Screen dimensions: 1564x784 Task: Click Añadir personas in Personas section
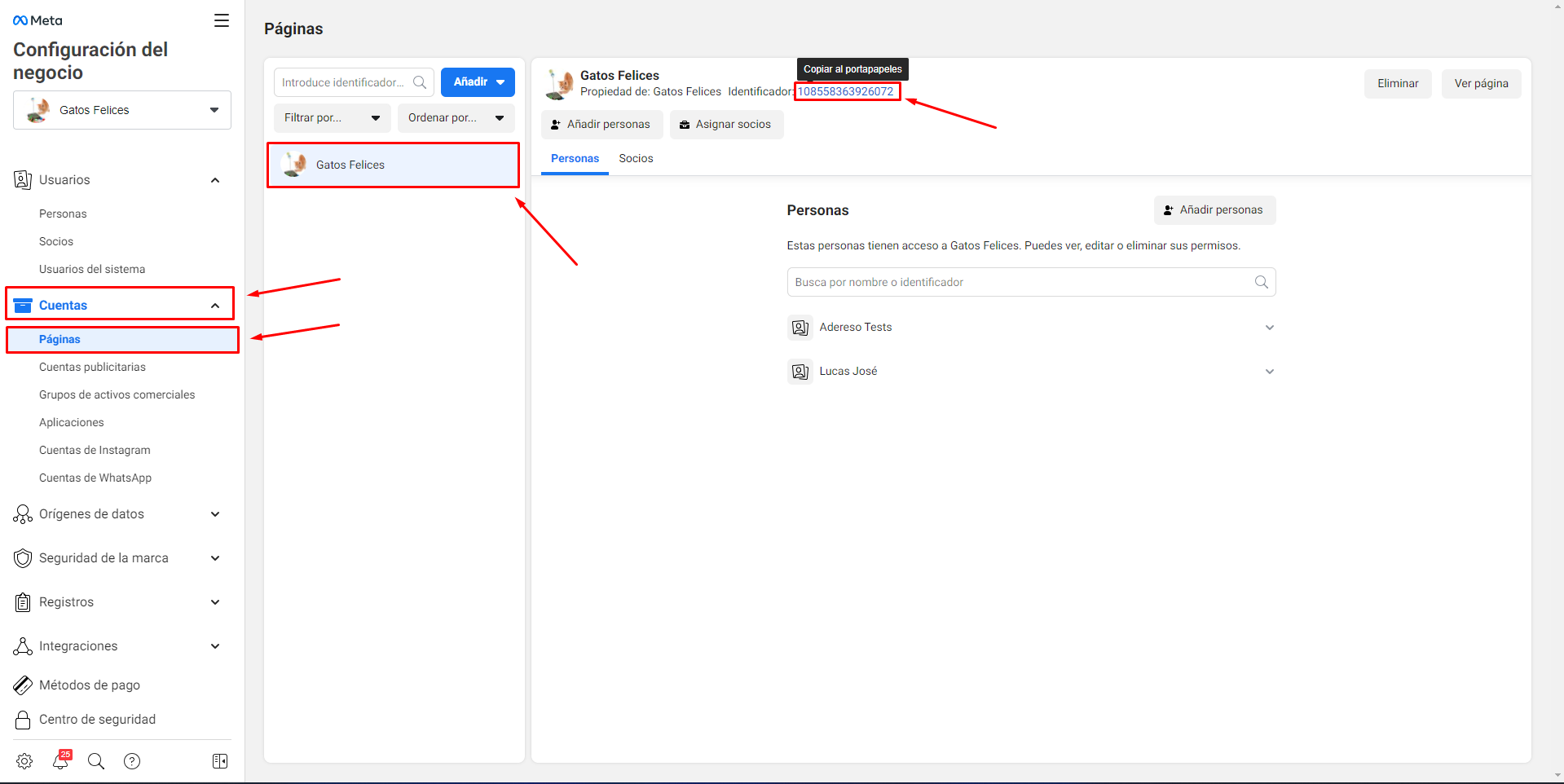(1214, 210)
